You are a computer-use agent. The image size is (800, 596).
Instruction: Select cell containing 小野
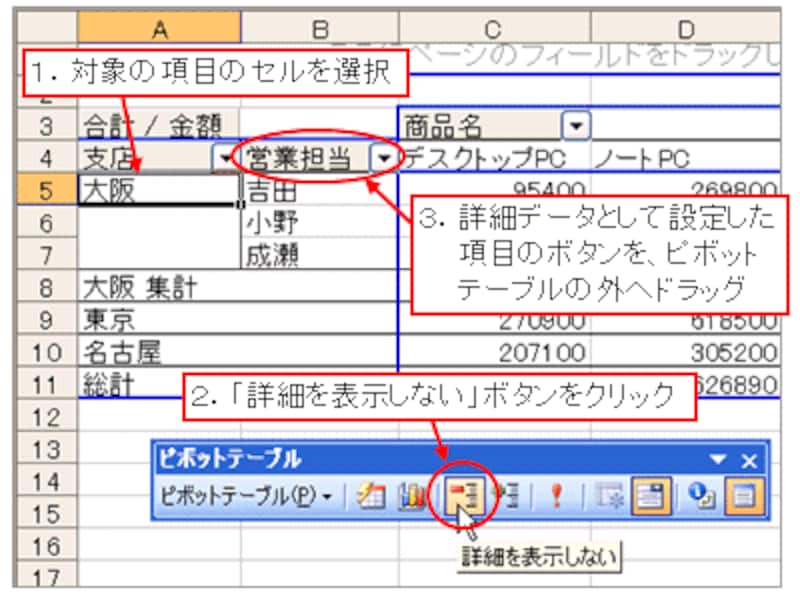point(319,222)
